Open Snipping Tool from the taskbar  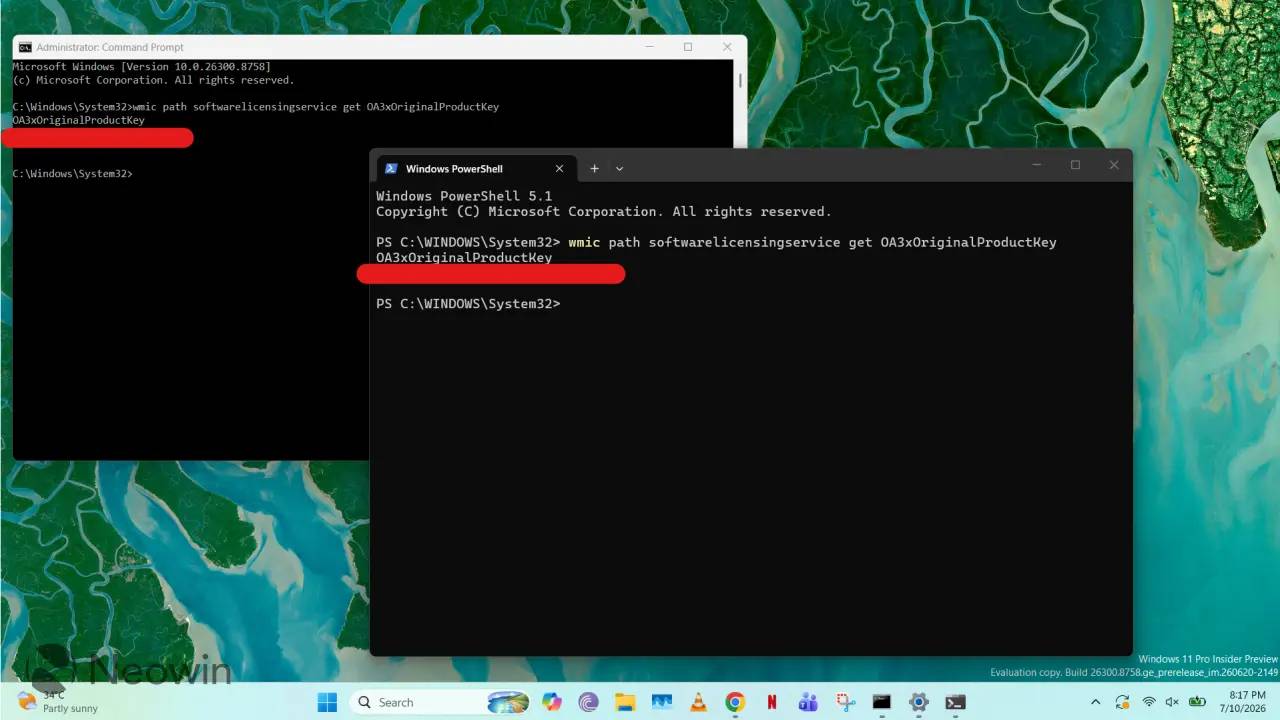pos(845,702)
